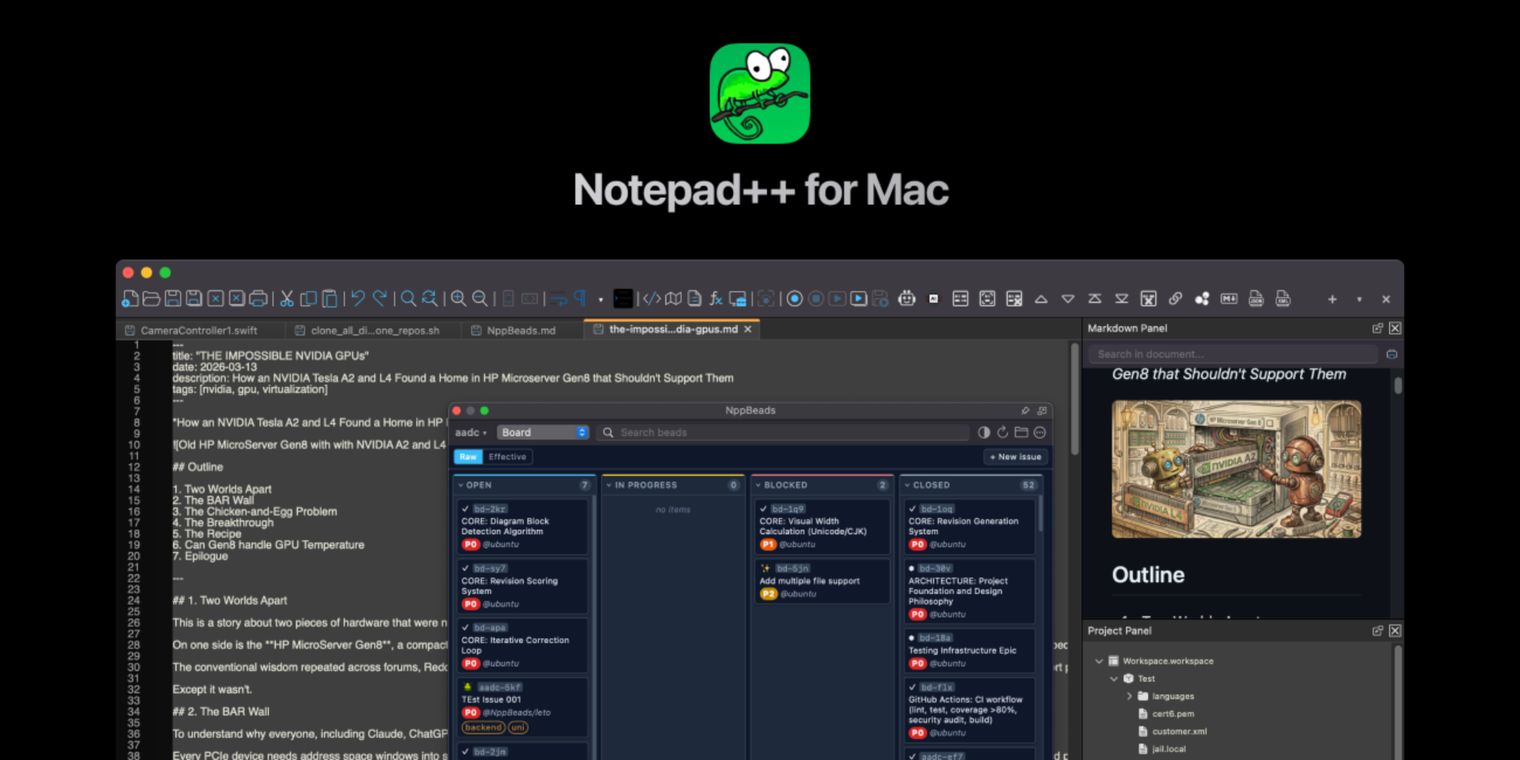Click the JSON file toolbar icon
1520x760 pixels.
[x=1256, y=298]
